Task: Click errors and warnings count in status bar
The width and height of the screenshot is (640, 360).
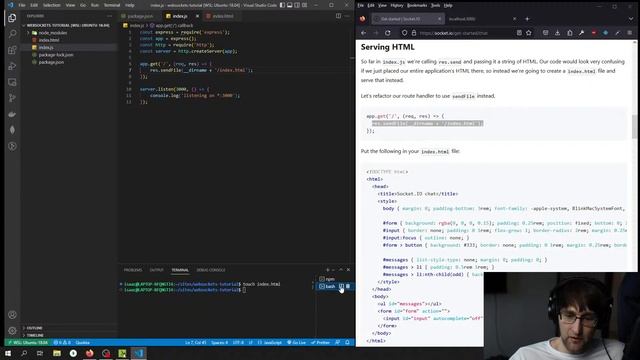Action: click(x=62, y=342)
